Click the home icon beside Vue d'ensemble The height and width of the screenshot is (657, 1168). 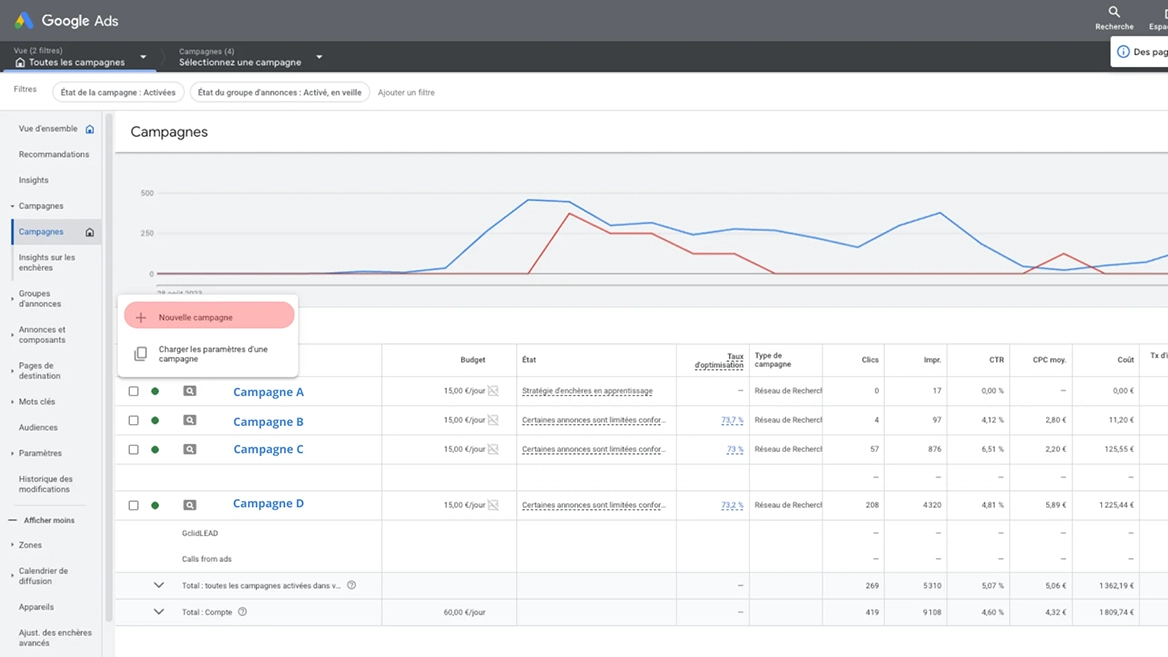(89, 129)
